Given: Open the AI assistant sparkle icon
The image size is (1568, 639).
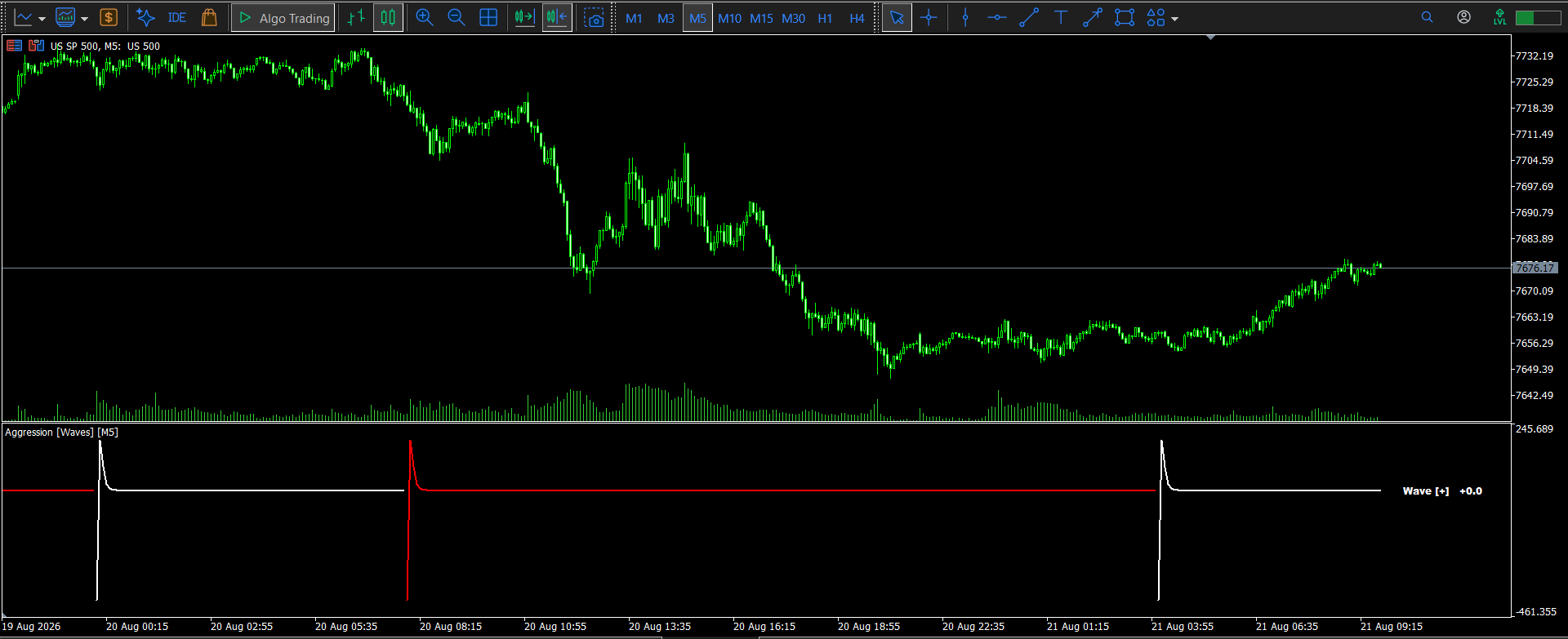Looking at the screenshot, I should tap(145, 18).
